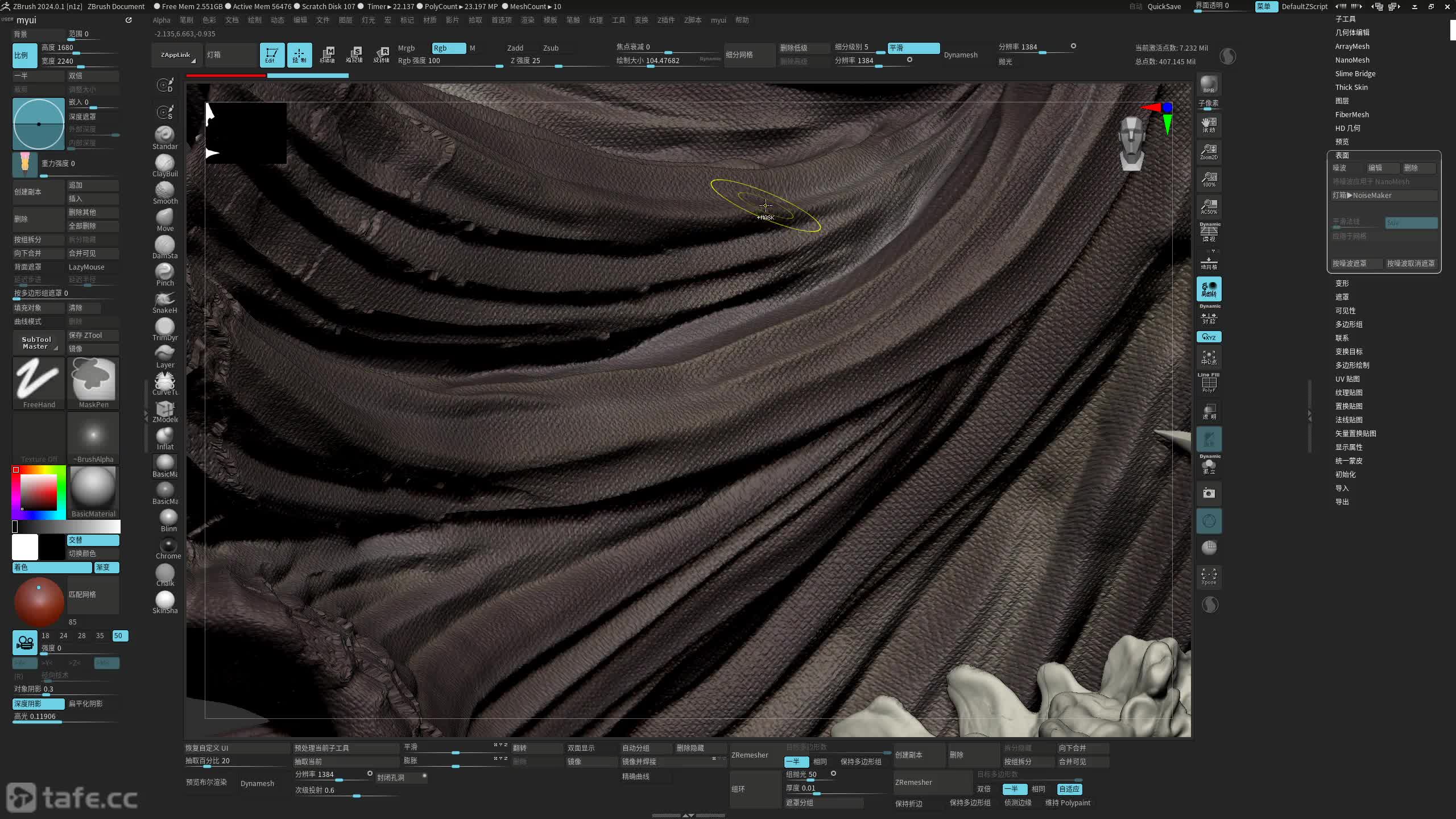1456x819 pixels.
Task: Choose the Pinch brush
Action: [x=165, y=273]
